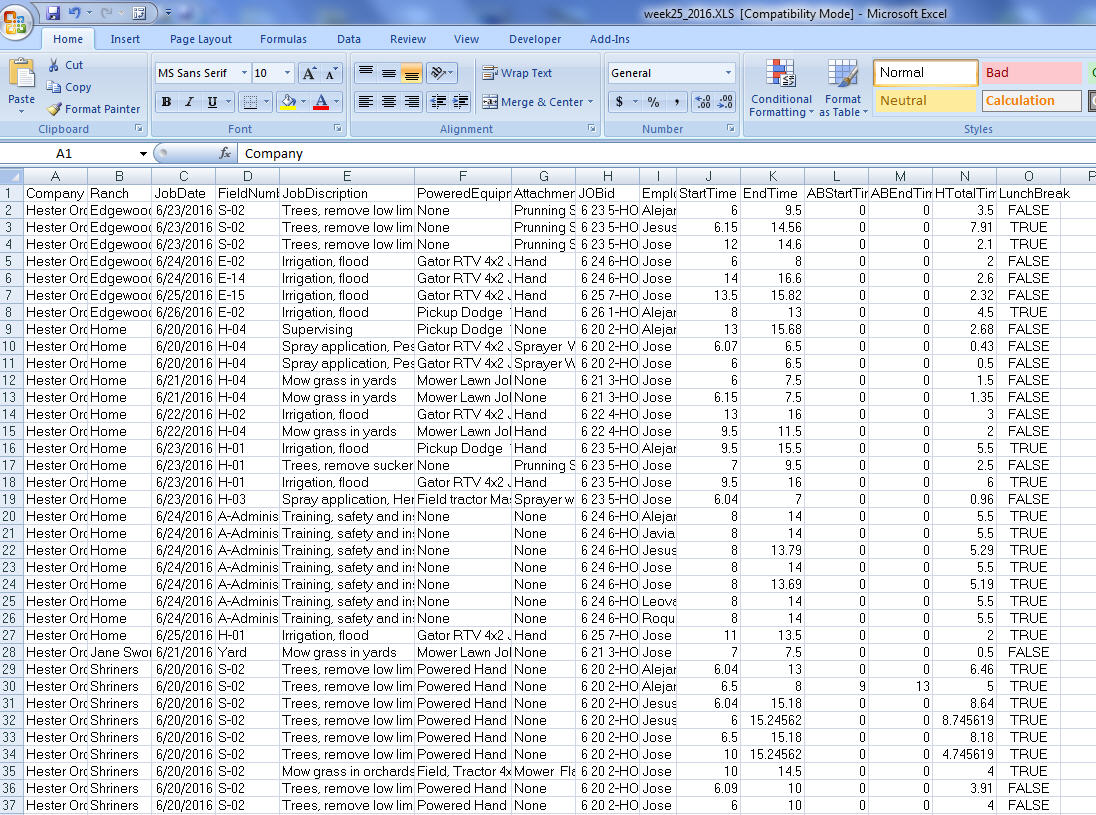Switch to the Insert tab
The height and width of the screenshot is (815, 1096).
[125, 39]
